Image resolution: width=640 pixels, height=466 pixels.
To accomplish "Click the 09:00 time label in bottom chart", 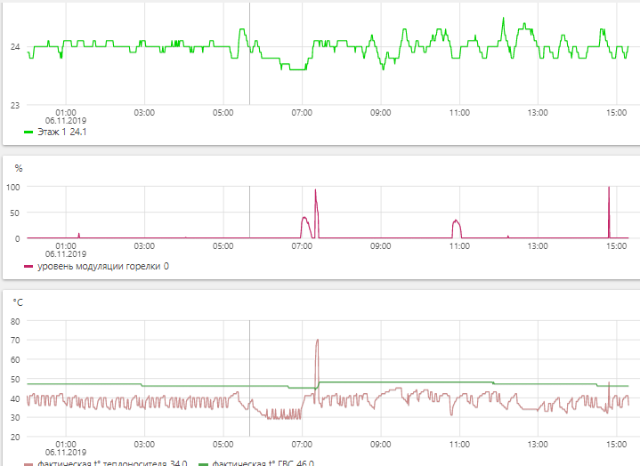I will pos(380,444).
